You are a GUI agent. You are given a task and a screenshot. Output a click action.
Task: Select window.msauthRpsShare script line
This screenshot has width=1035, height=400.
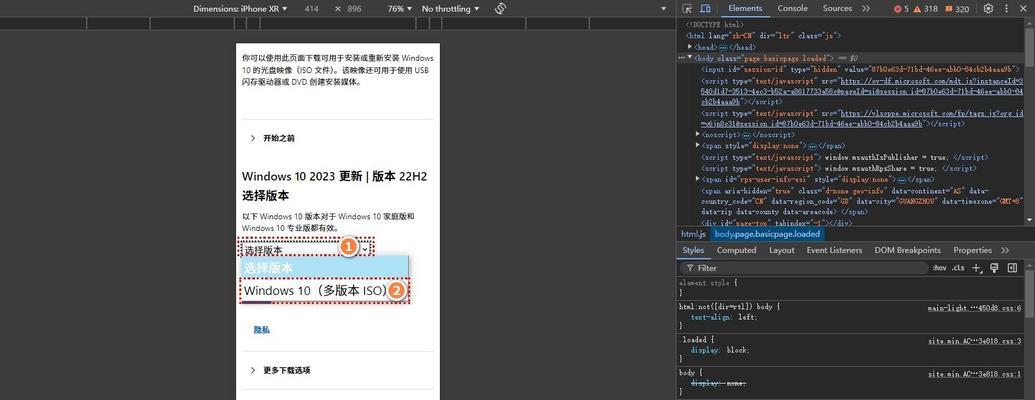838,168
